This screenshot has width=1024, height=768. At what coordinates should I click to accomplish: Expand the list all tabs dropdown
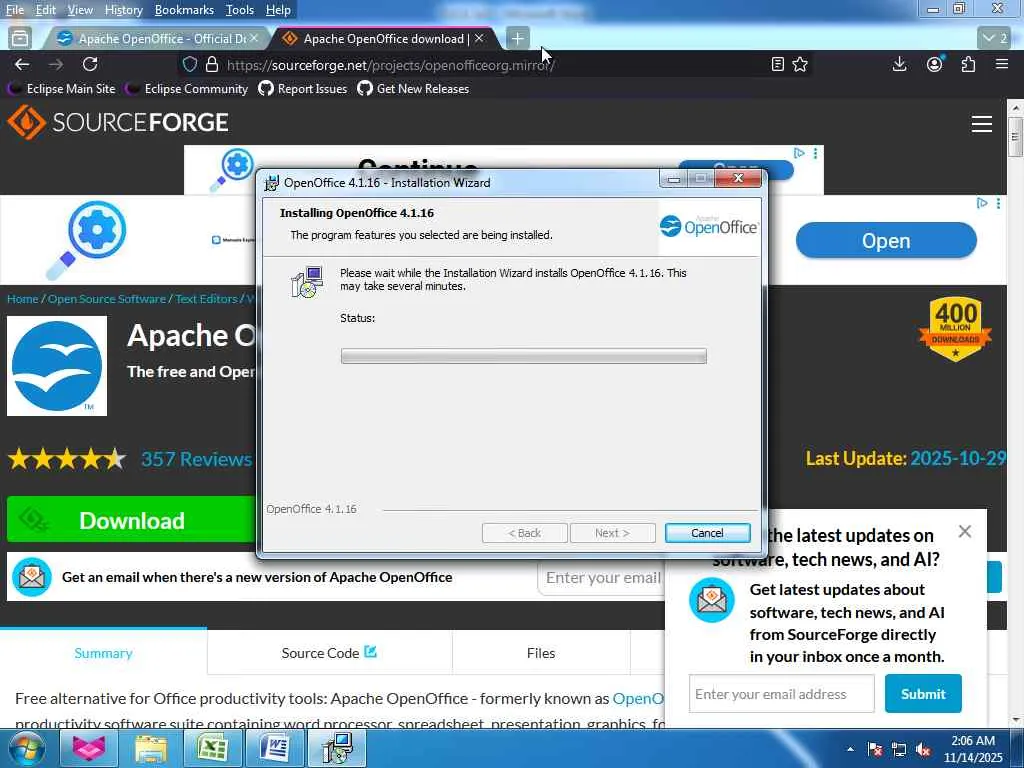click(x=995, y=39)
